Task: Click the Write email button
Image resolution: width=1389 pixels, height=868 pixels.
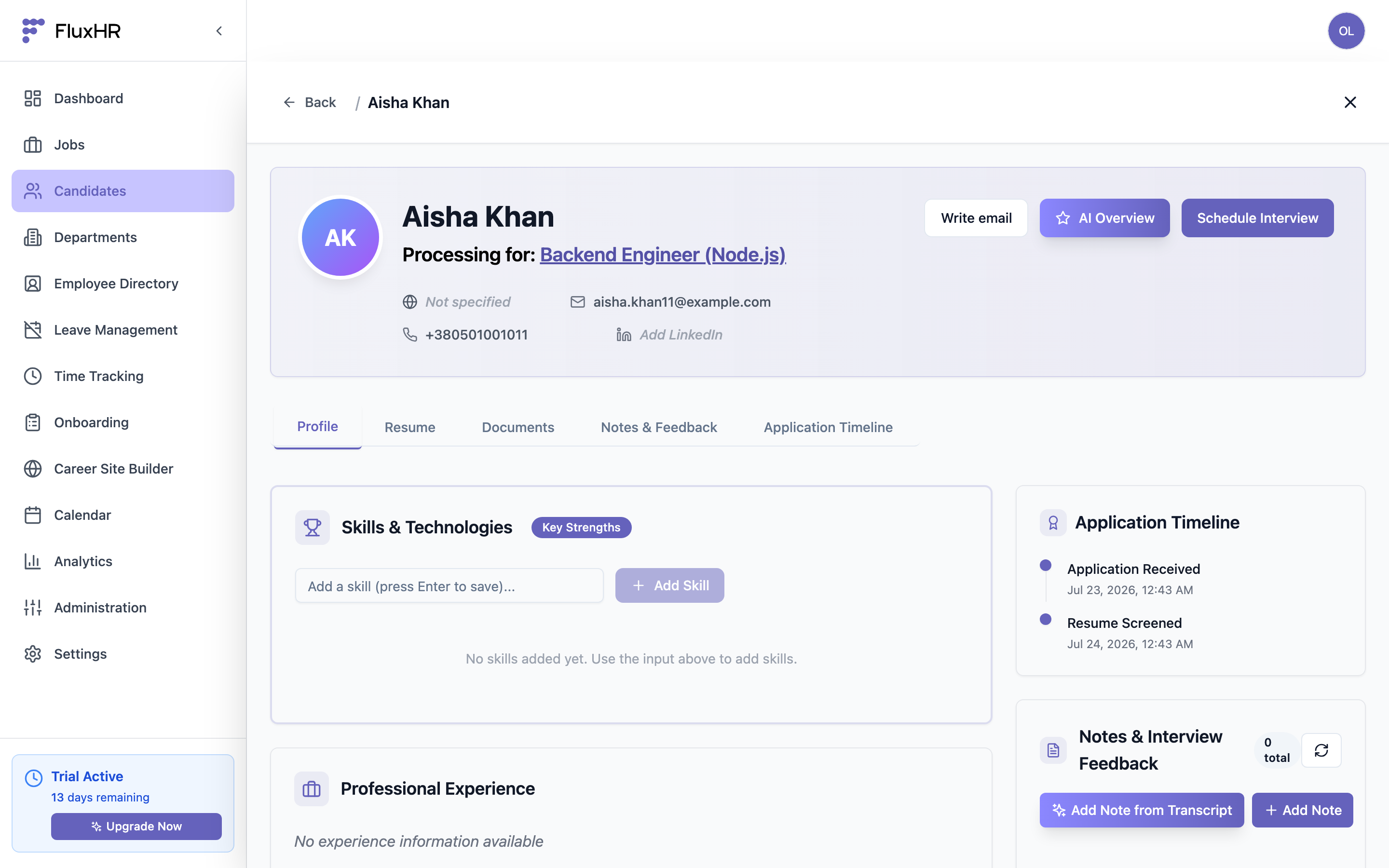Action: (976, 218)
